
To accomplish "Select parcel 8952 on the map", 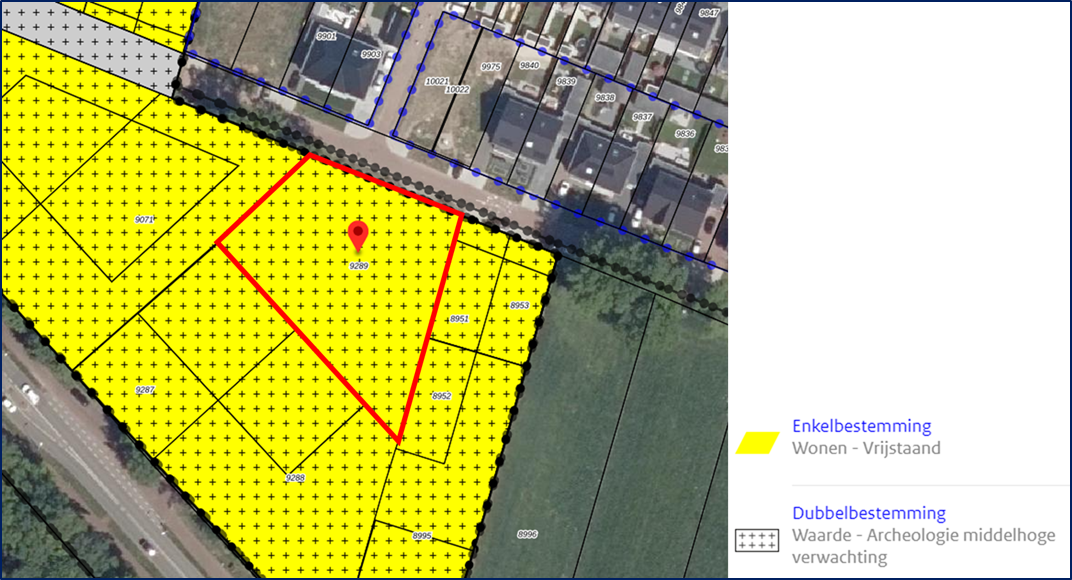I will tap(442, 397).
